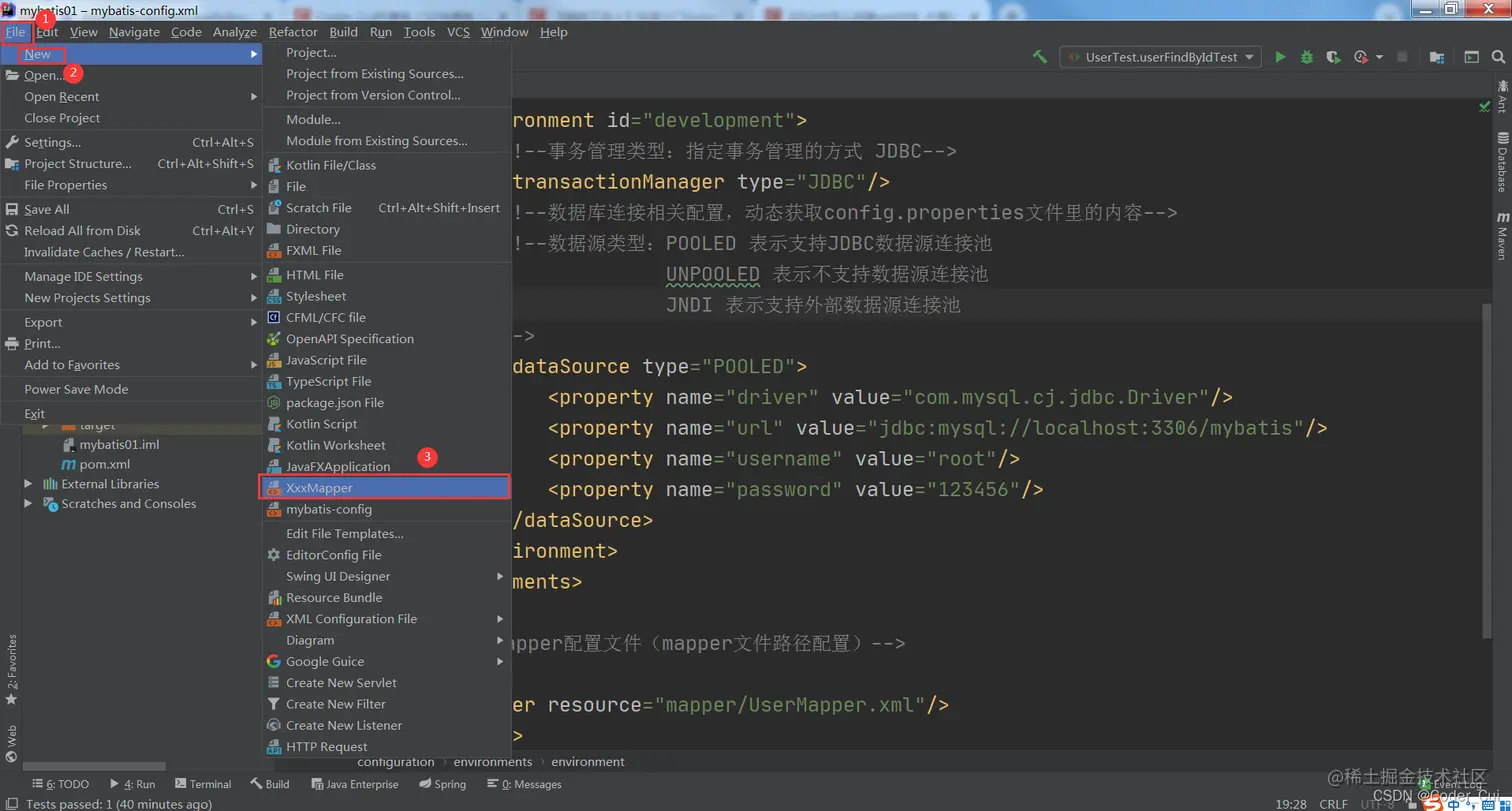Open Search Everywhere magnifier icon

coord(1500,57)
